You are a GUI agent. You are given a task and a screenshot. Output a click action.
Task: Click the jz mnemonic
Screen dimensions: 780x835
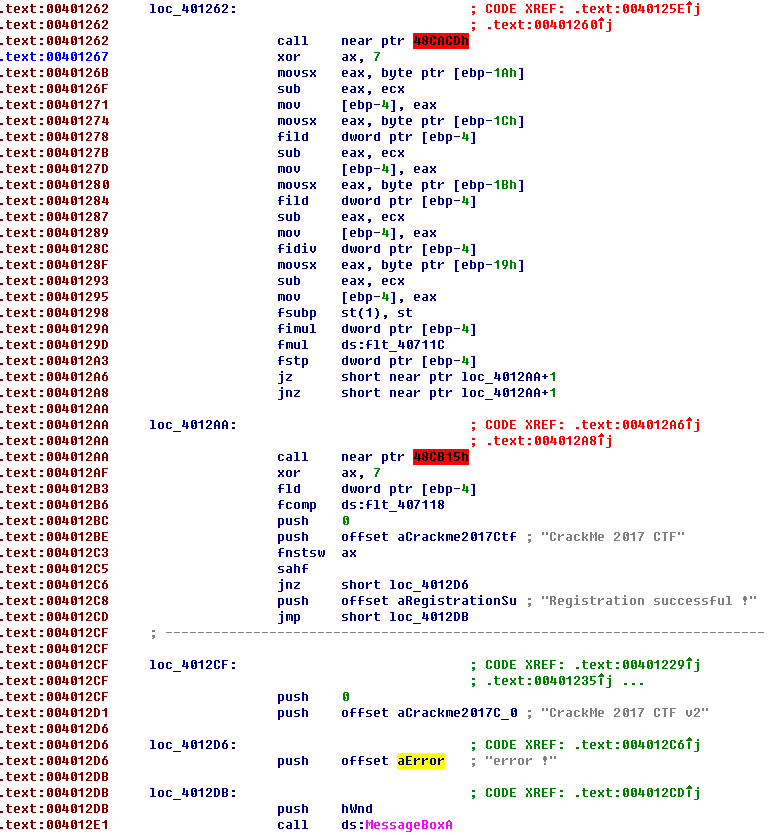tap(285, 377)
